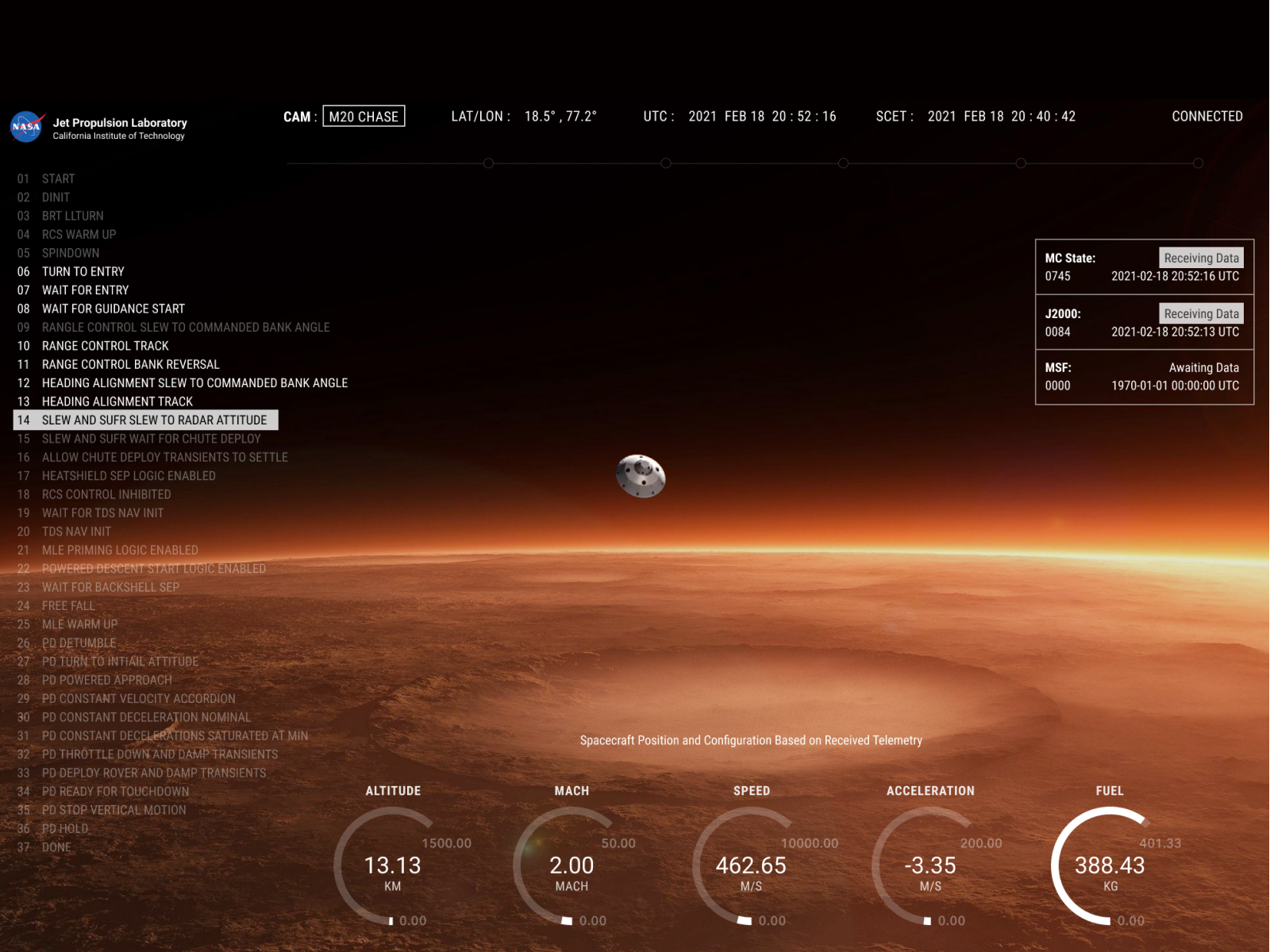Click the SCET time "20 : 40 : 42"
The width and height of the screenshot is (1270, 952).
tap(1043, 116)
